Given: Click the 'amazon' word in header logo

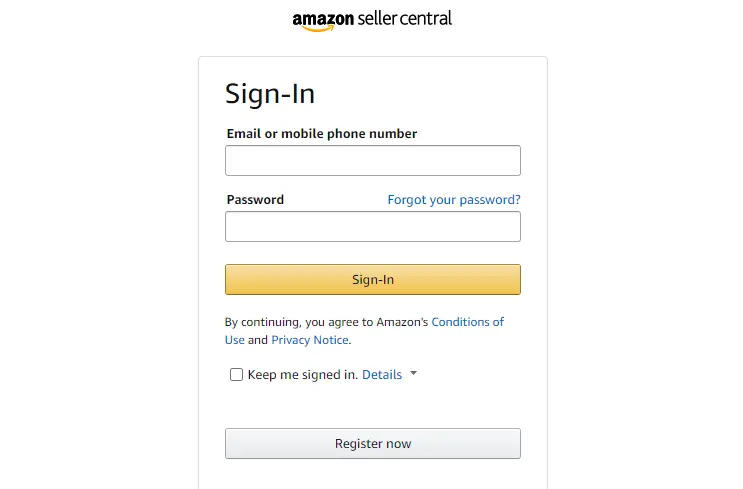Looking at the screenshot, I should click(x=319, y=18).
